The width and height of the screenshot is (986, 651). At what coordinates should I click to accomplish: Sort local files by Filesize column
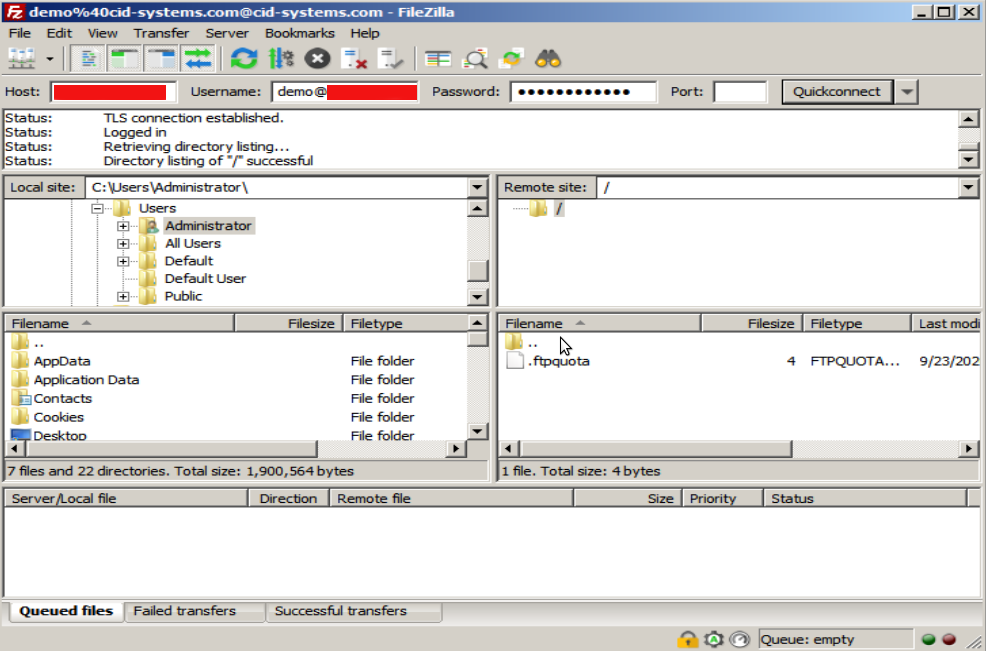click(289, 323)
